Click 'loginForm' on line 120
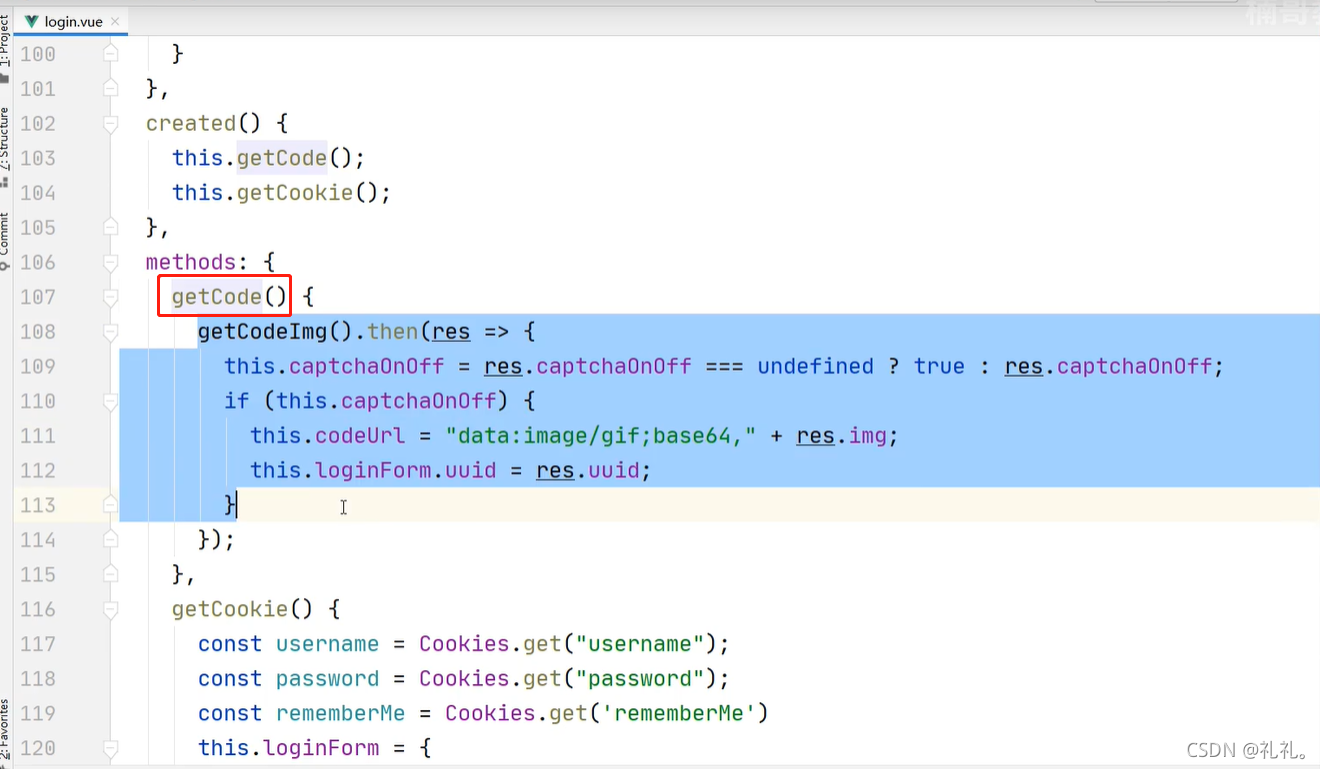 [x=321, y=748]
